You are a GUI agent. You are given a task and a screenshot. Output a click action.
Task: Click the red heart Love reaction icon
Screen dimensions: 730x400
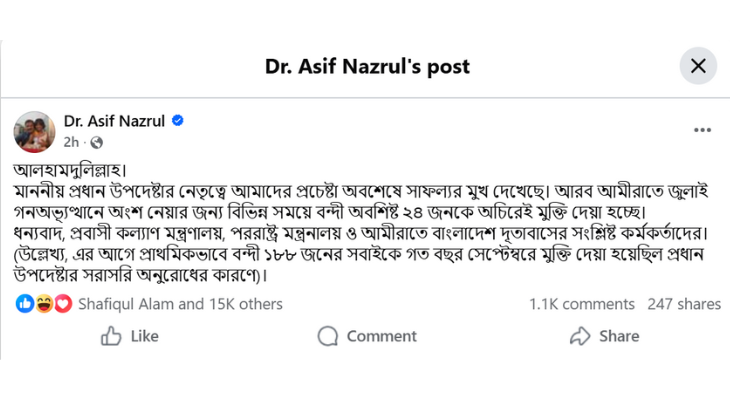pos(62,303)
